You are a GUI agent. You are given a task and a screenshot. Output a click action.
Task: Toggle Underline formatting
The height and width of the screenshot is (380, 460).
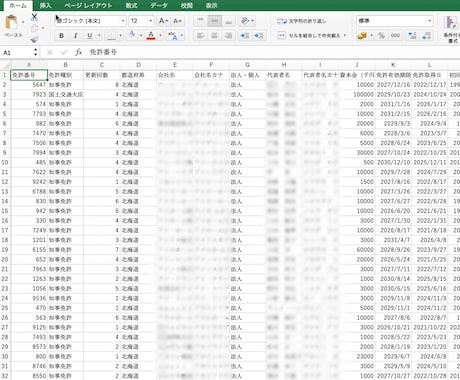(90, 35)
